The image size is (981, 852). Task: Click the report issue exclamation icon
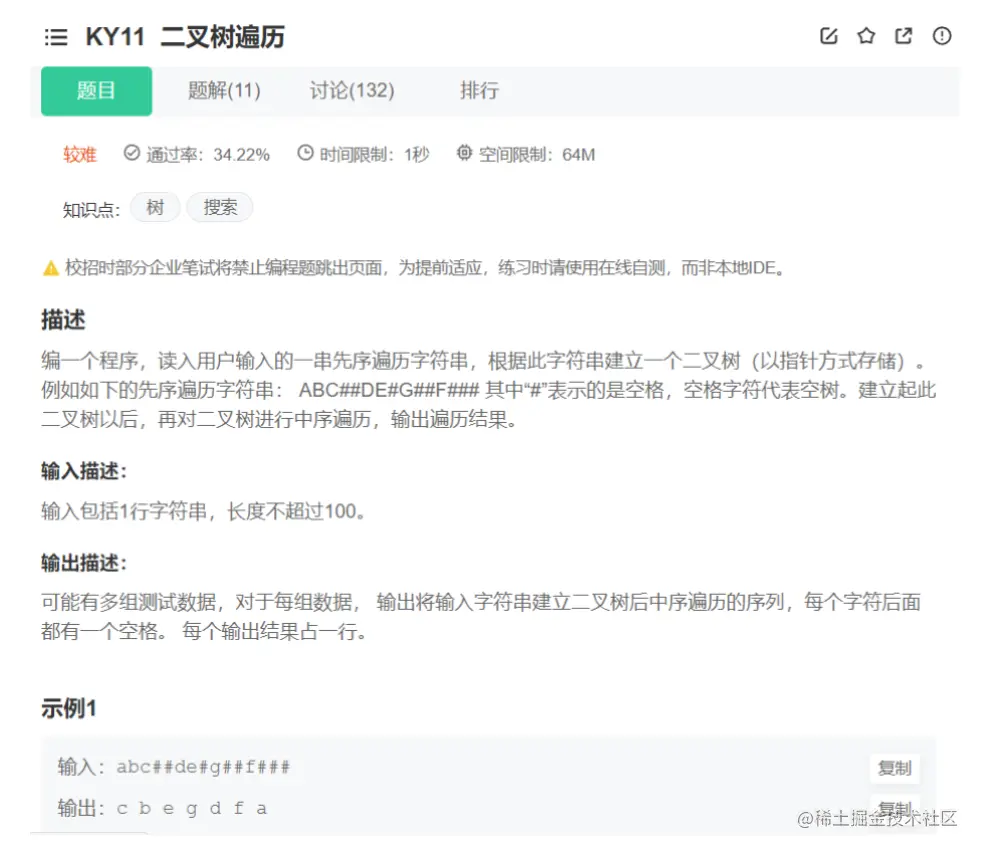point(942,36)
